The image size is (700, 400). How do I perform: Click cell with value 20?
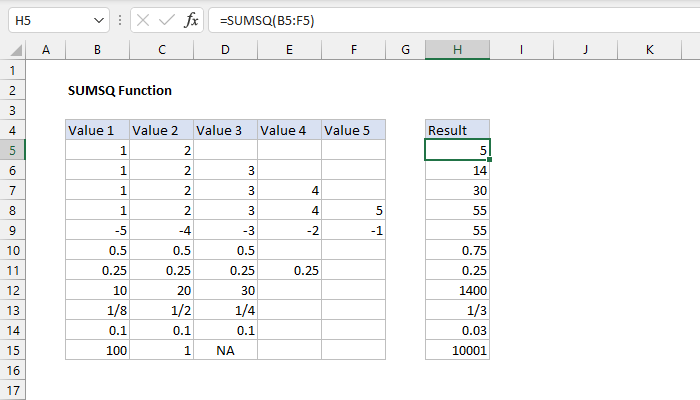click(x=162, y=290)
